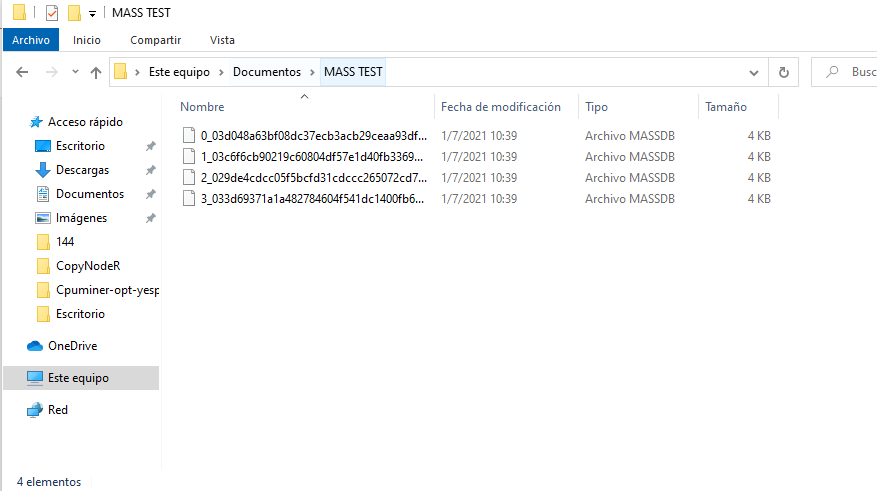Open the Imágenes quick access folder
Screen dimensions: 877x491
[81, 218]
